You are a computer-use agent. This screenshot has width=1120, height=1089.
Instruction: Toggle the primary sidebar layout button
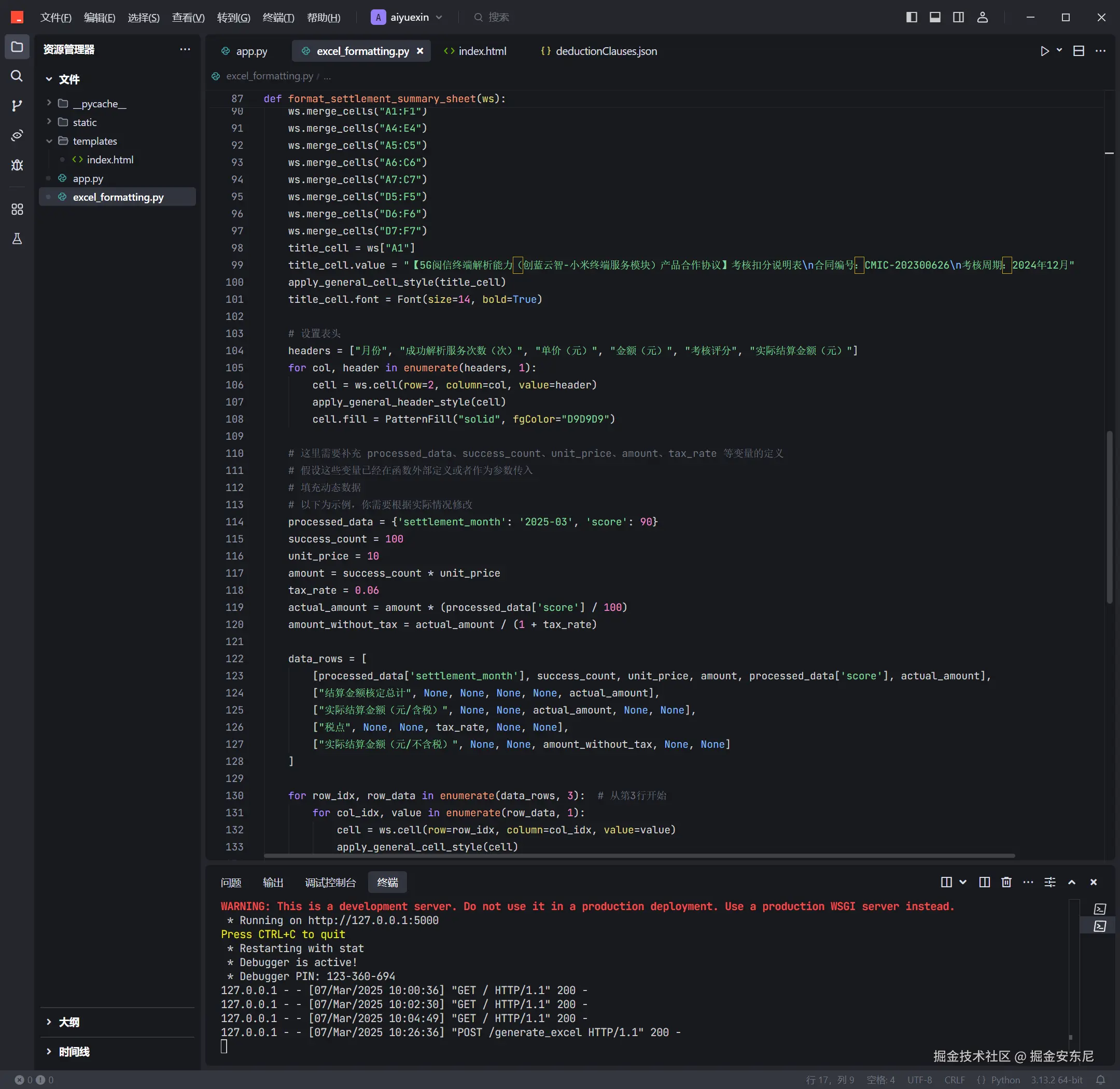click(x=912, y=18)
